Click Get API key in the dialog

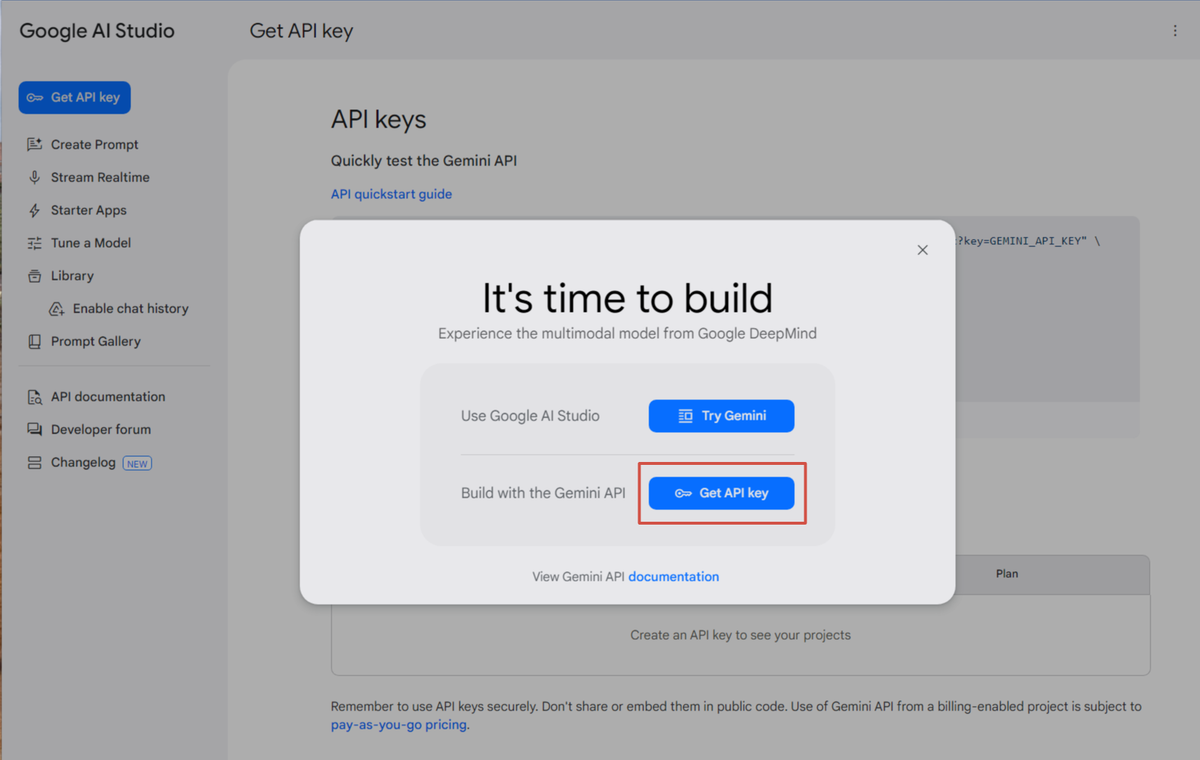(x=721, y=493)
